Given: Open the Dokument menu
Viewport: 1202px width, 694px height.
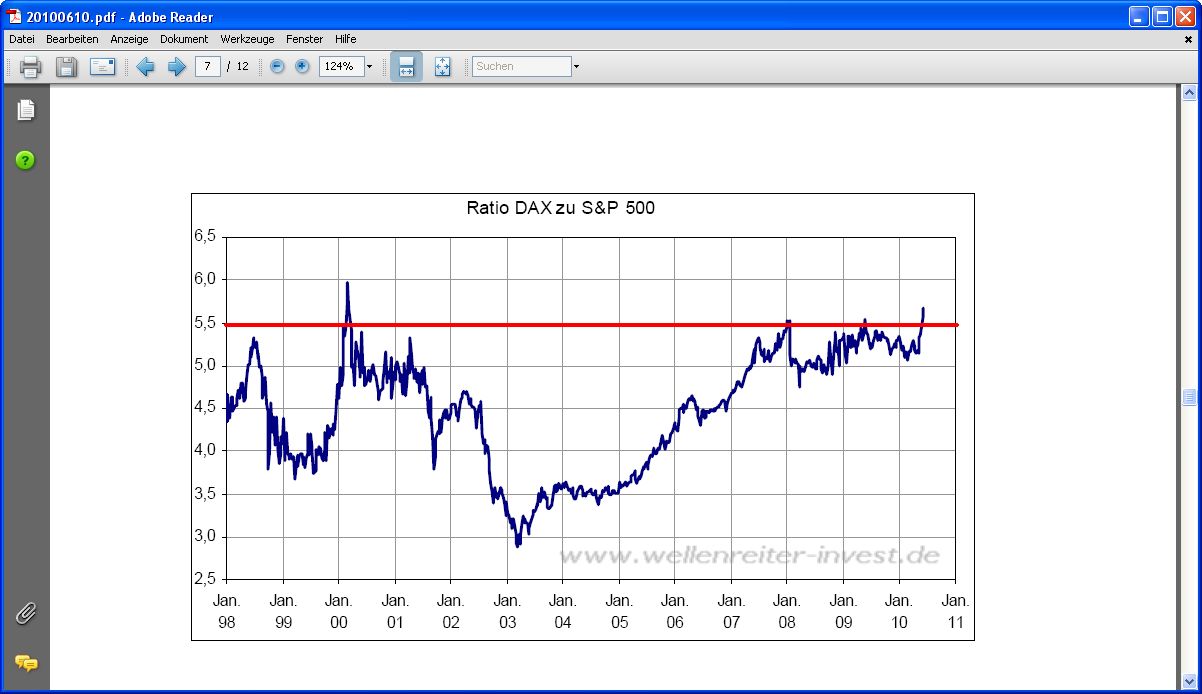Looking at the screenshot, I should coord(184,39).
